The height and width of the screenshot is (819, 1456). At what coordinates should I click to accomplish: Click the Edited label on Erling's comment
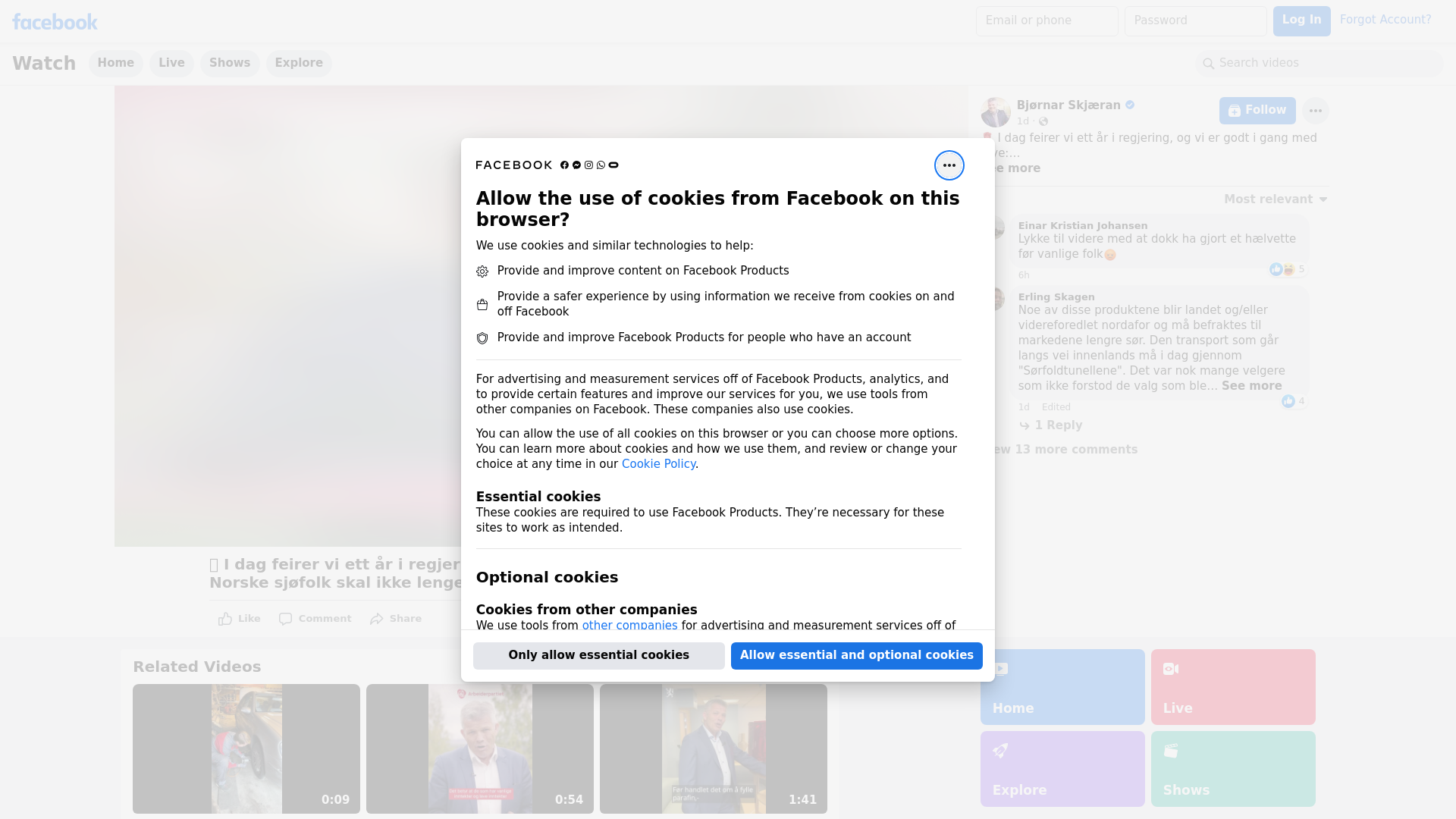[1056, 407]
